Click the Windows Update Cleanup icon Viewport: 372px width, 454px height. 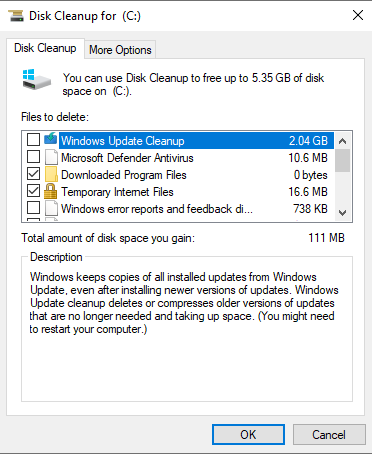point(51,139)
